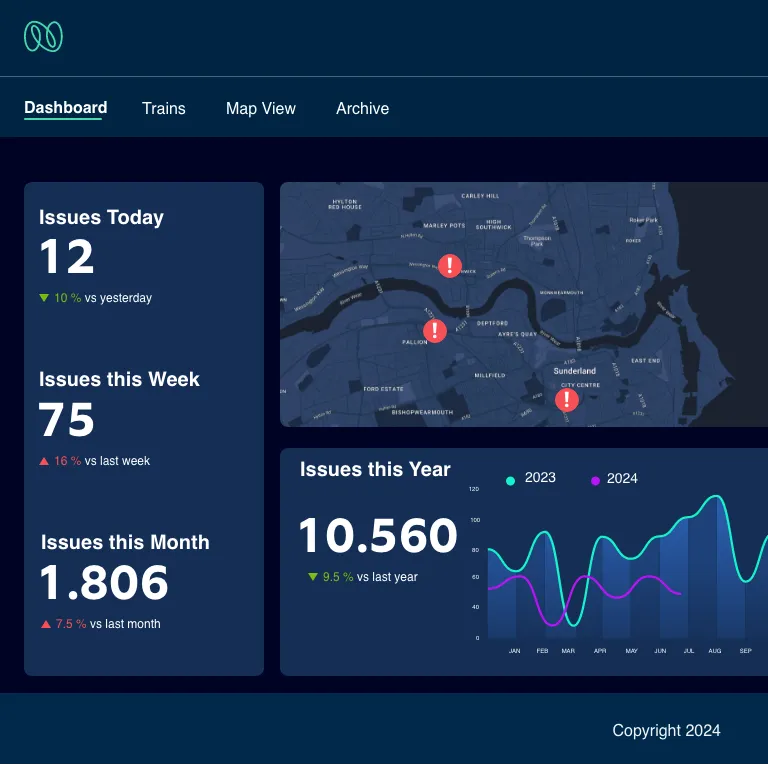Select the Issues this Week value 75
Viewport: 768px width, 768px height.
tap(67, 421)
